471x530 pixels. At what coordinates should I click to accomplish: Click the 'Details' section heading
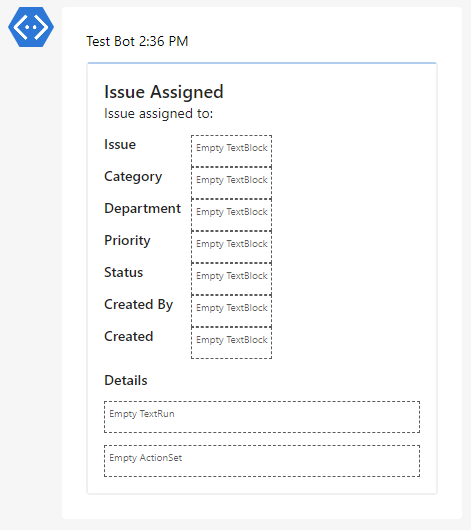click(x=126, y=380)
